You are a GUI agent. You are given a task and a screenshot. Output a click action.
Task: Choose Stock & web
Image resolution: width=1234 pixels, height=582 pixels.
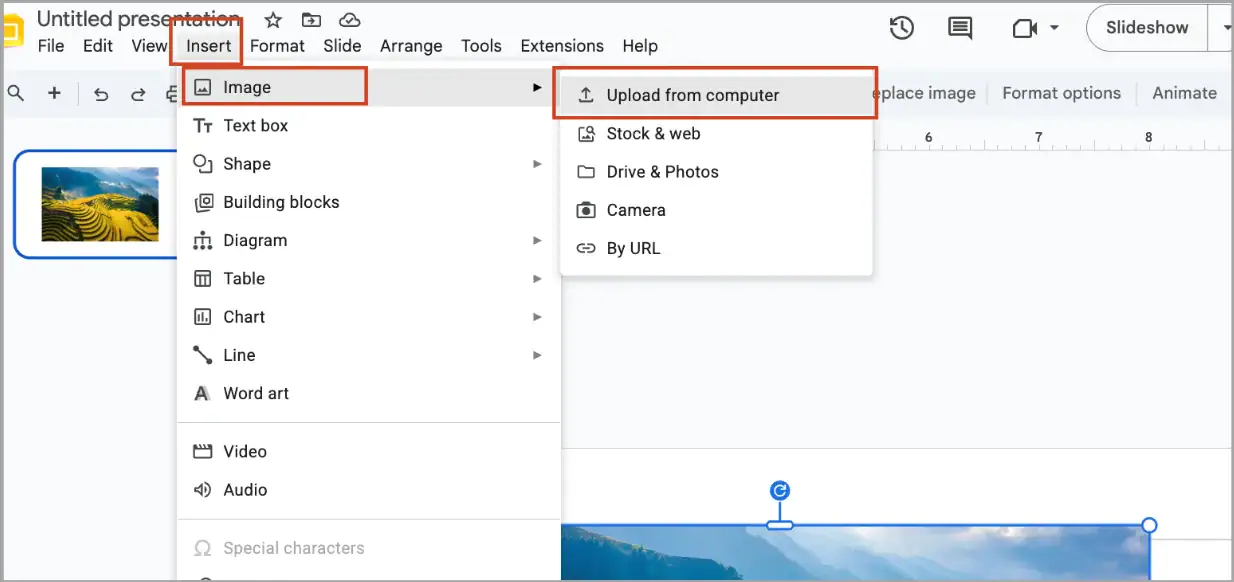(x=716, y=134)
